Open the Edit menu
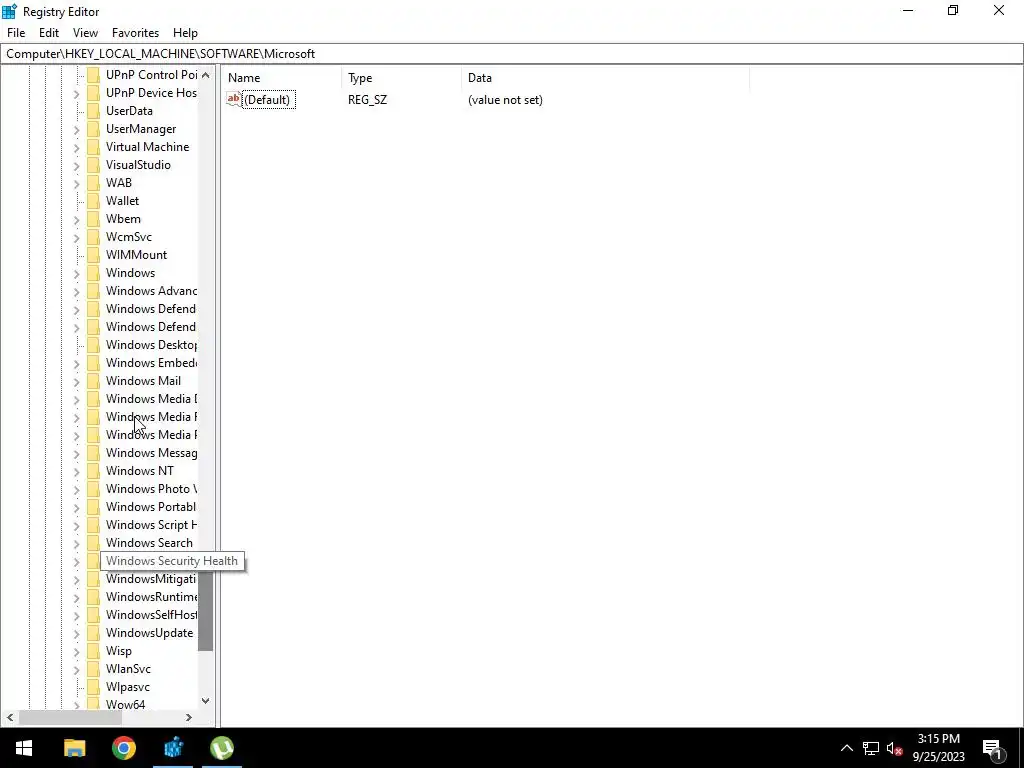Image resolution: width=1024 pixels, height=768 pixels. coord(49,33)
